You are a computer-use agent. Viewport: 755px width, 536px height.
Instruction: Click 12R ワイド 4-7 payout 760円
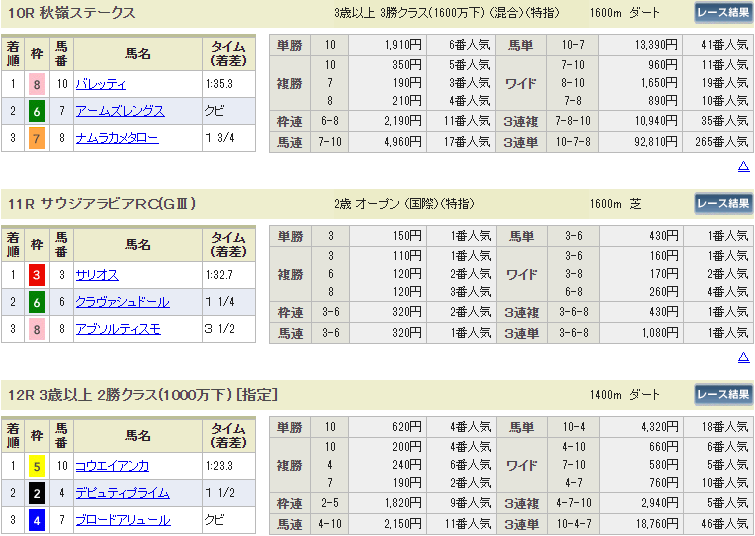664,483
